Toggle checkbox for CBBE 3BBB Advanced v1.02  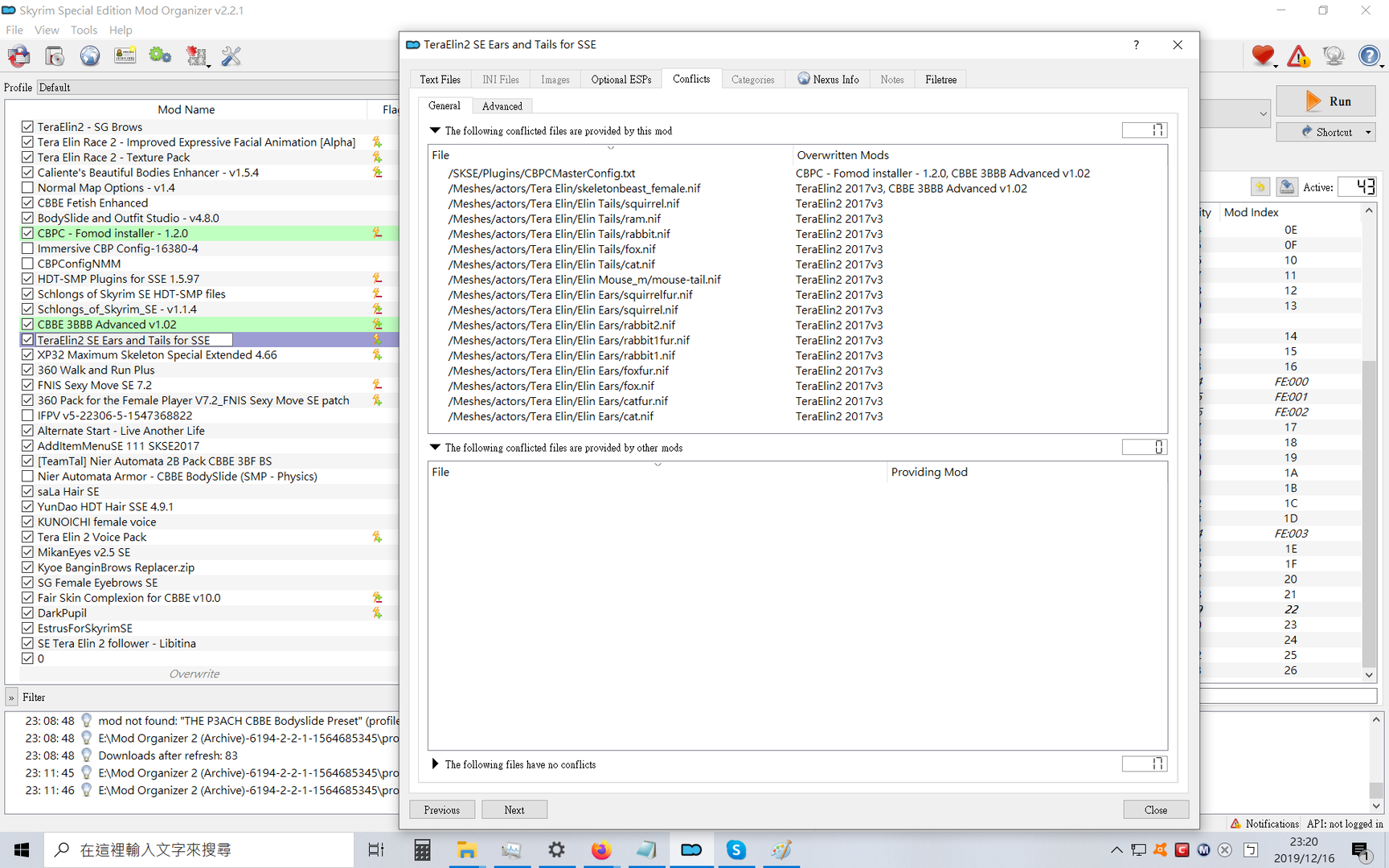pyautogui.click(x=27, y=325)
